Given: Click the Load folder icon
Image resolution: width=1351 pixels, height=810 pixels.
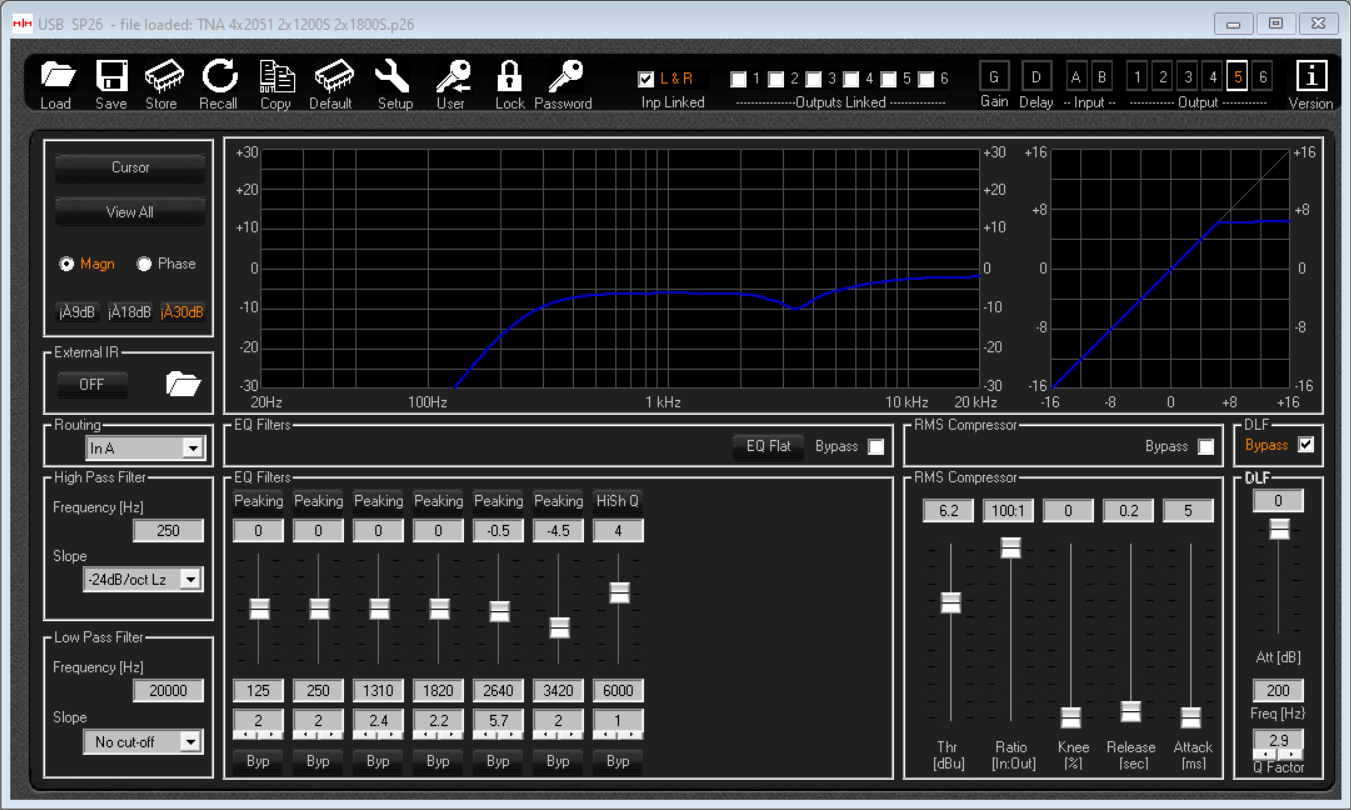Looking at the screenshot, I should (x=57, y=77).
